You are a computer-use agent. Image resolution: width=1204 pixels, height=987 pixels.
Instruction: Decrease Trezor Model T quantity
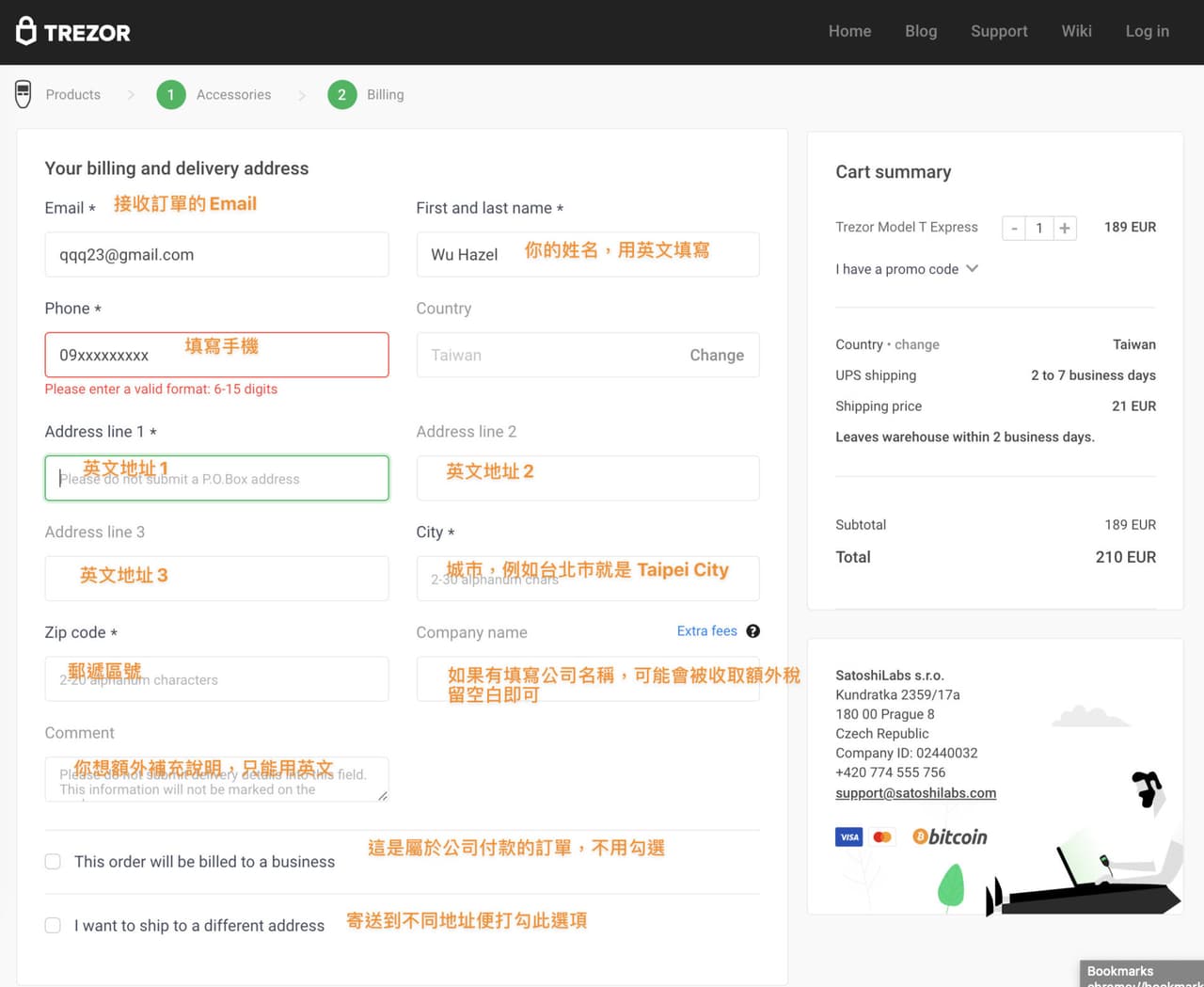point(1014,228)
